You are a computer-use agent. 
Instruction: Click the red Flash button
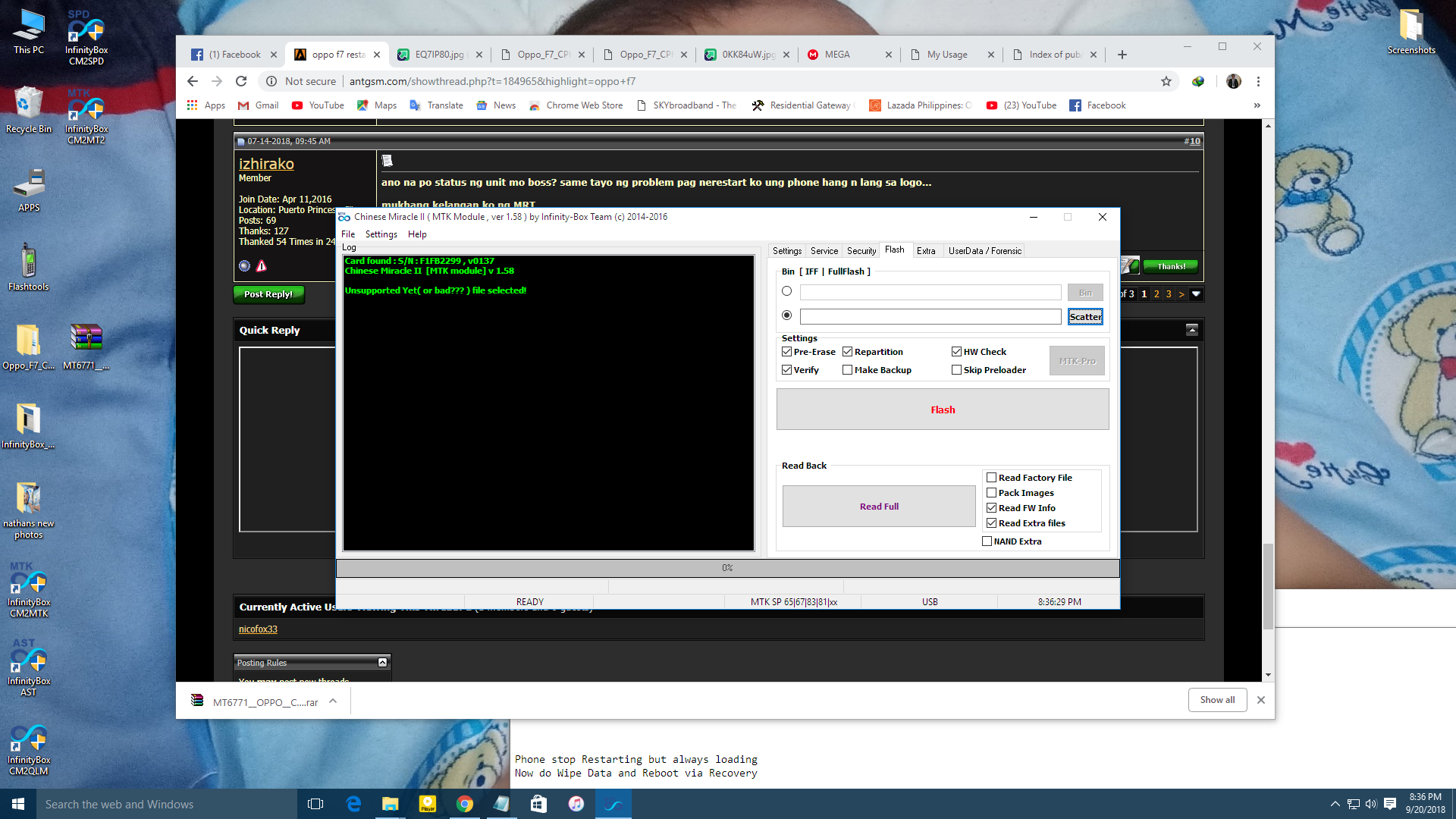click(x=943, y=409)
